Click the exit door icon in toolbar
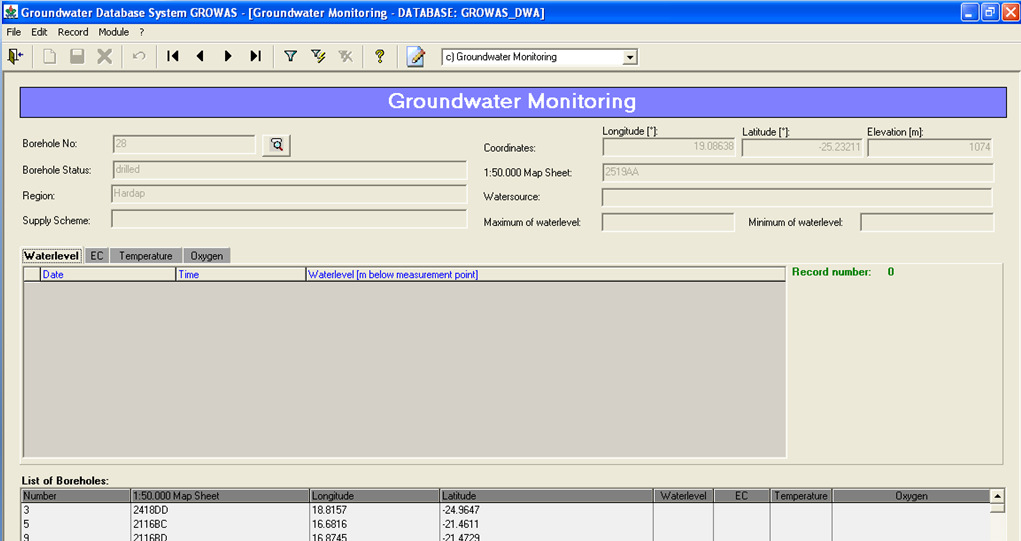 [15, 57]
